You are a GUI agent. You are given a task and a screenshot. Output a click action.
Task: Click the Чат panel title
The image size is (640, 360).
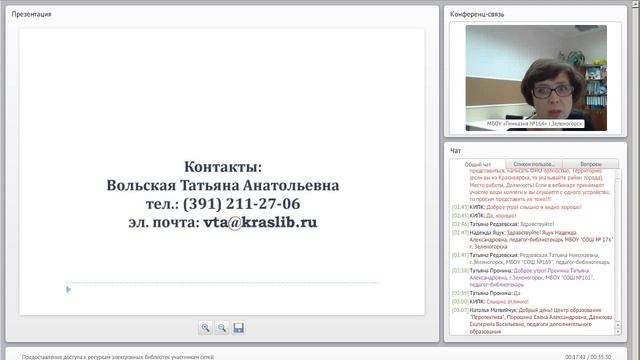[455, 151]
